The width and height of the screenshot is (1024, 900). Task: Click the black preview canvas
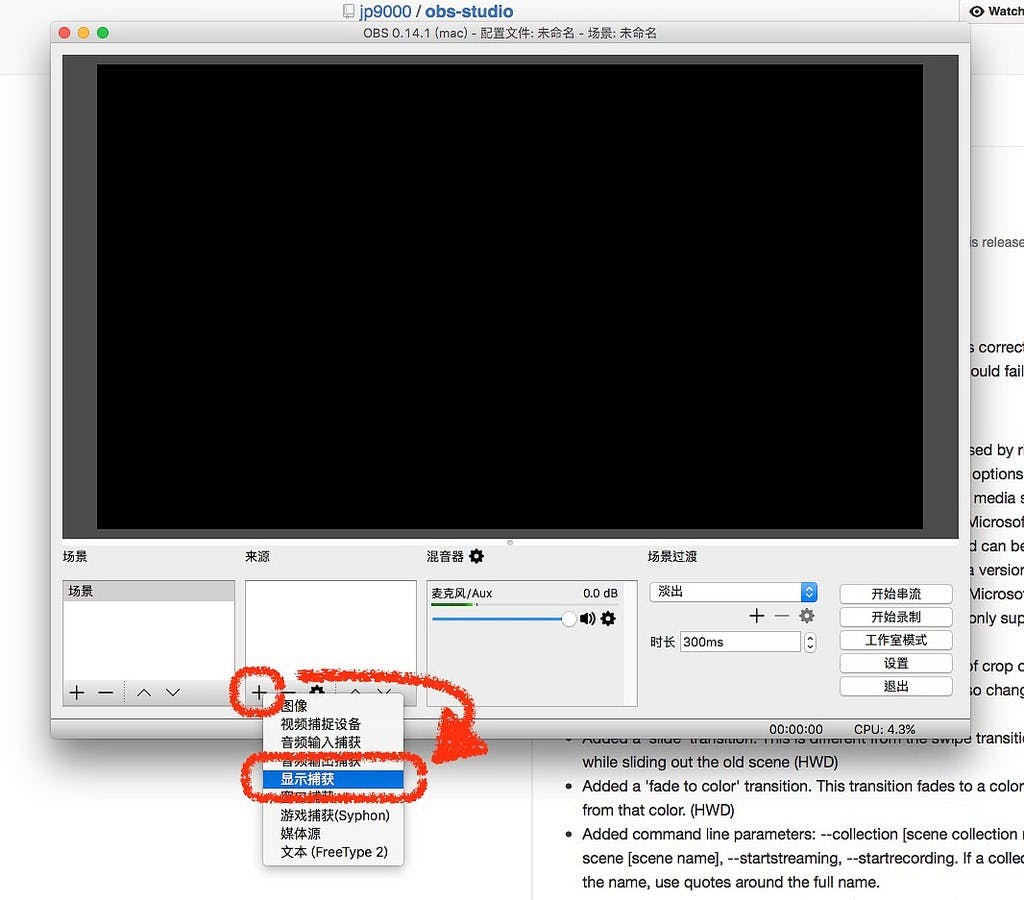[509, 297]
